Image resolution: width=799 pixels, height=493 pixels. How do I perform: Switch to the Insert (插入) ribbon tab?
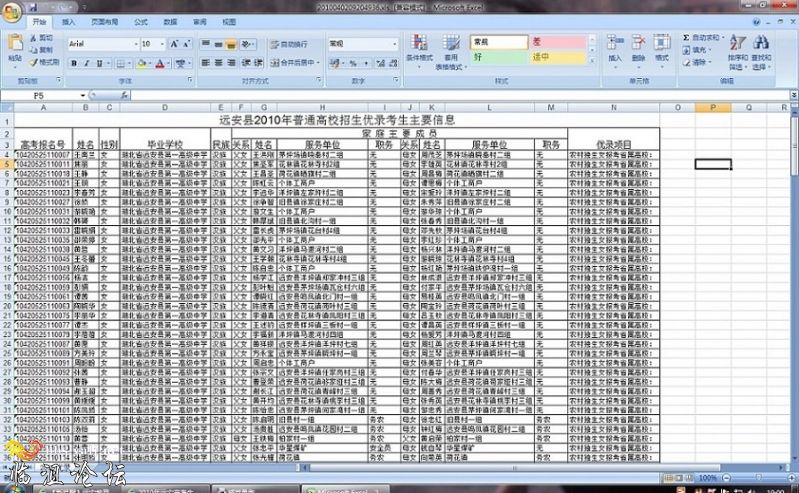[68, 21]
